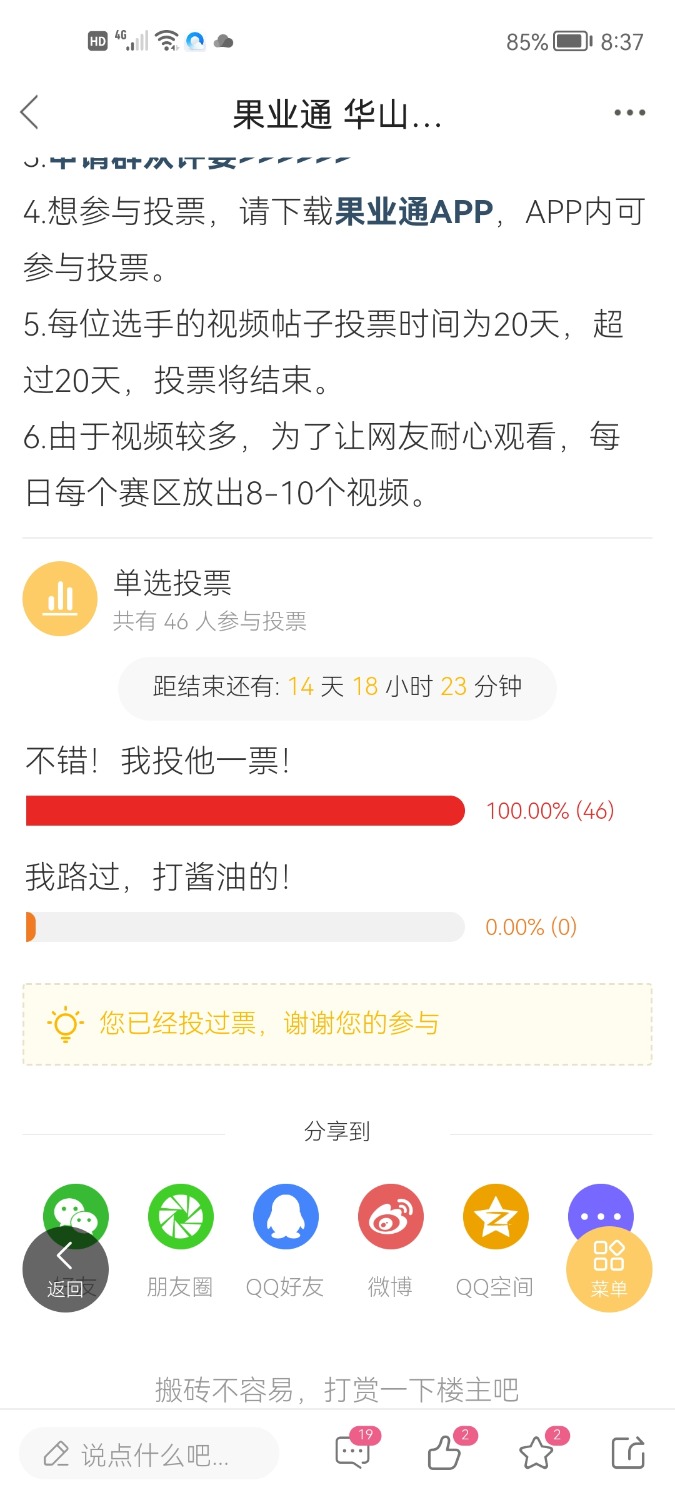Share to QQ好友 penguin icon
Image resolution: width=675 pixels, height=1500 pixels.
pyautogui.click(x=286, y=1217)
